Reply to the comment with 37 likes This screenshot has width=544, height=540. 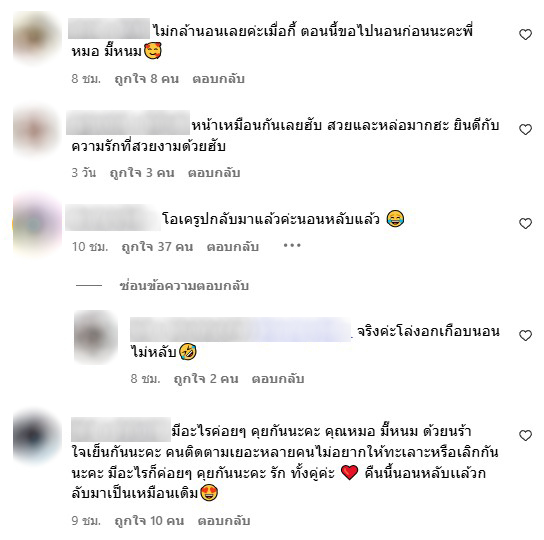233,247
